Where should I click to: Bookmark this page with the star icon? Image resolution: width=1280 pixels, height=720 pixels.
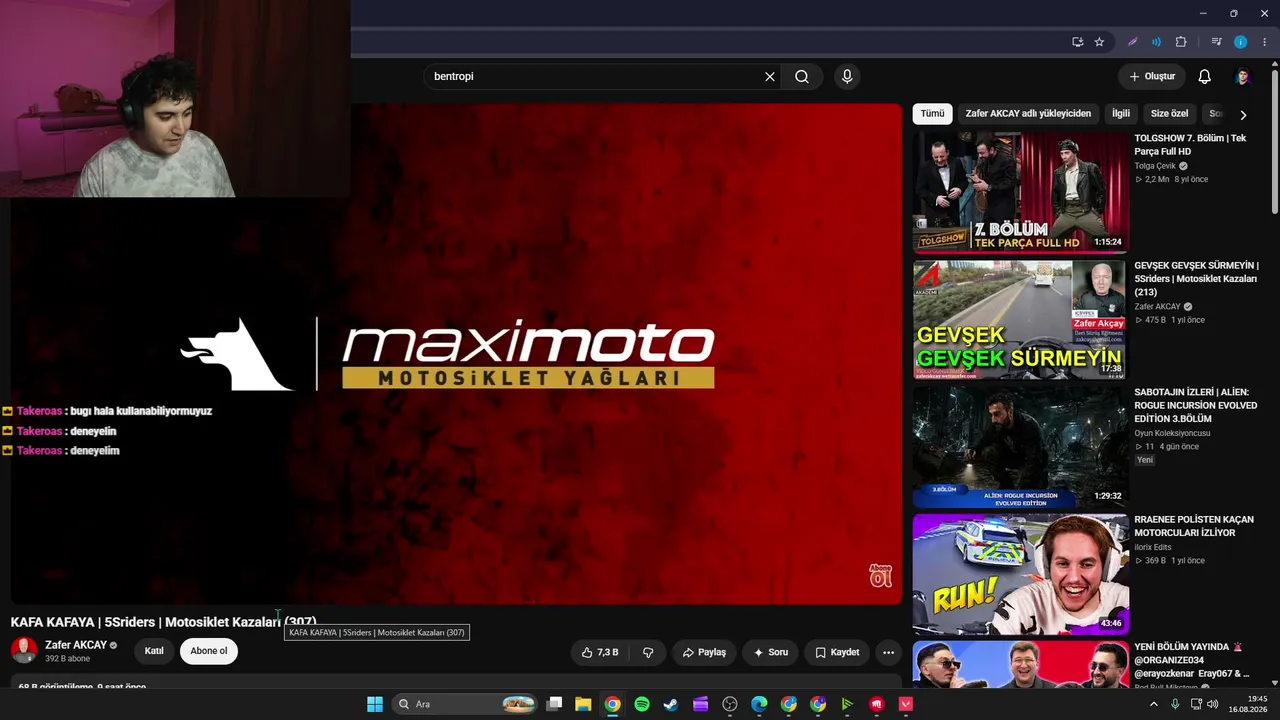(1099, 42)
